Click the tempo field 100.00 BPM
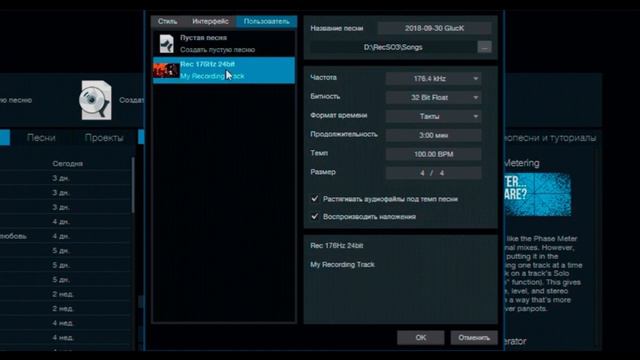Image resolution: width=640 pixels, height=360 pixels. (433, 154)
